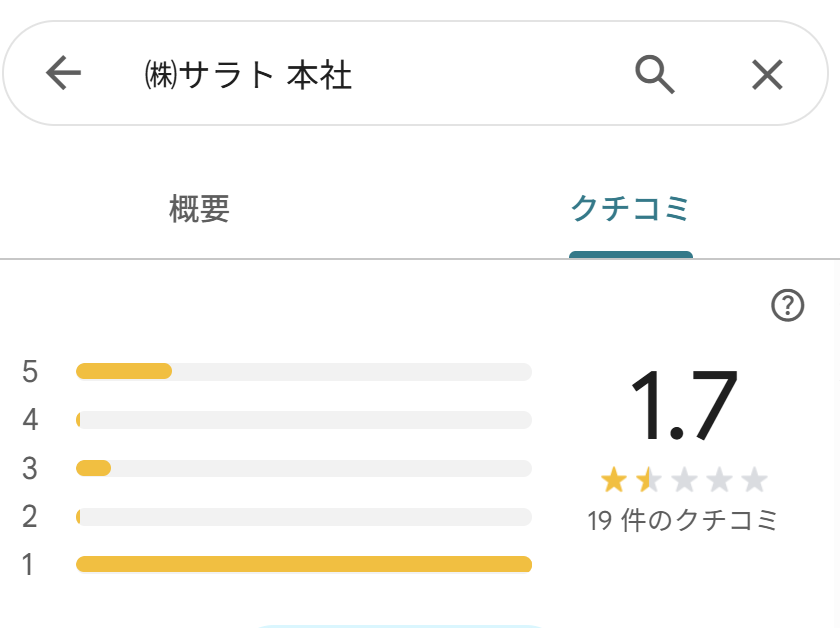Click the empty fourth star
This screenshot has height=628, width=840.
pyautogui.click(x=719, y=481)
